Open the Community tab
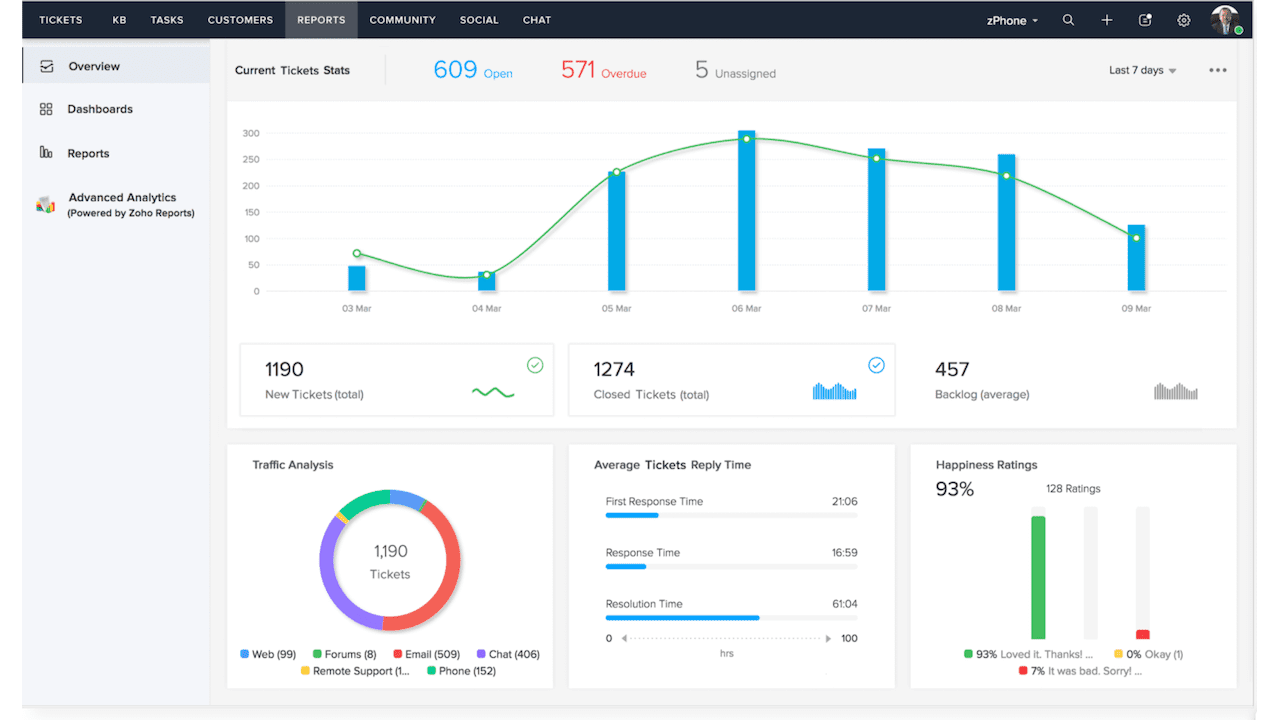1280x720 pixels. click(402, 20)
